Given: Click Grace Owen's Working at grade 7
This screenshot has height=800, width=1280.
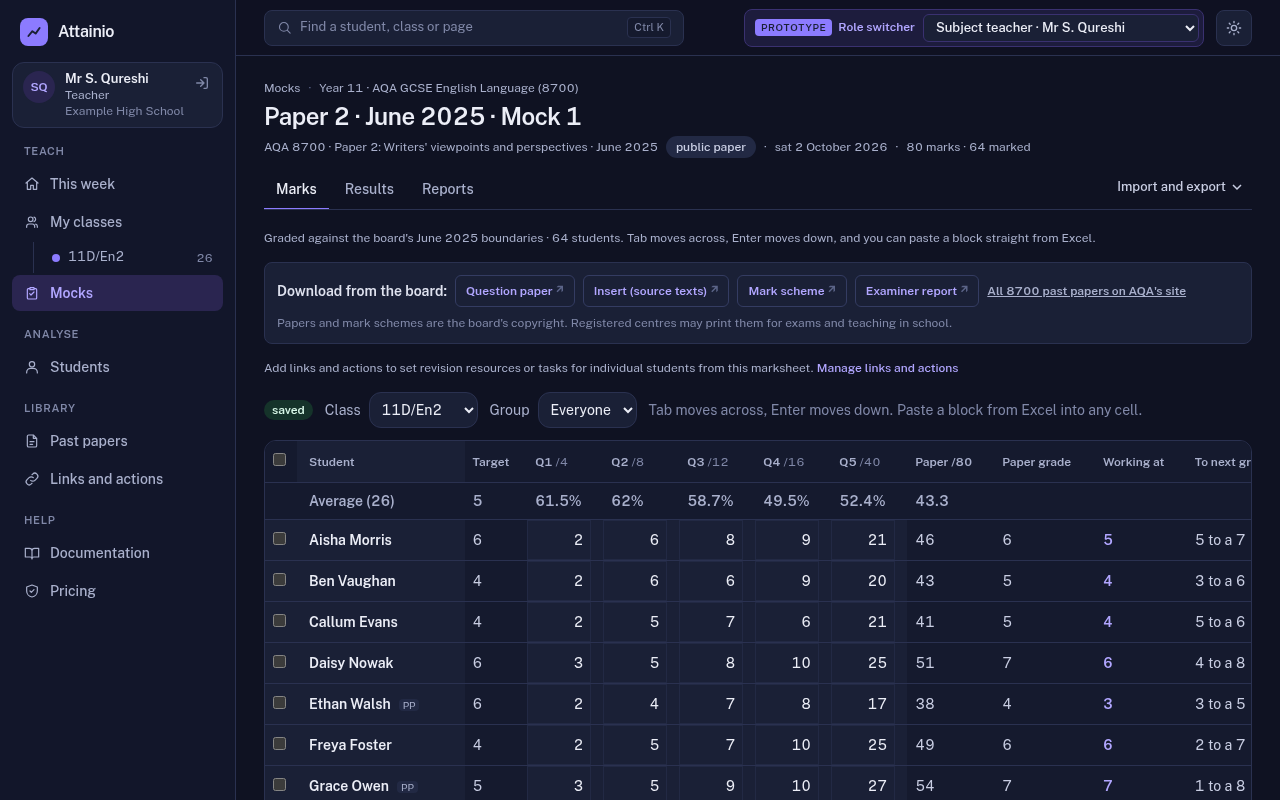Looking at the screenshot, I should [1107, 786].
